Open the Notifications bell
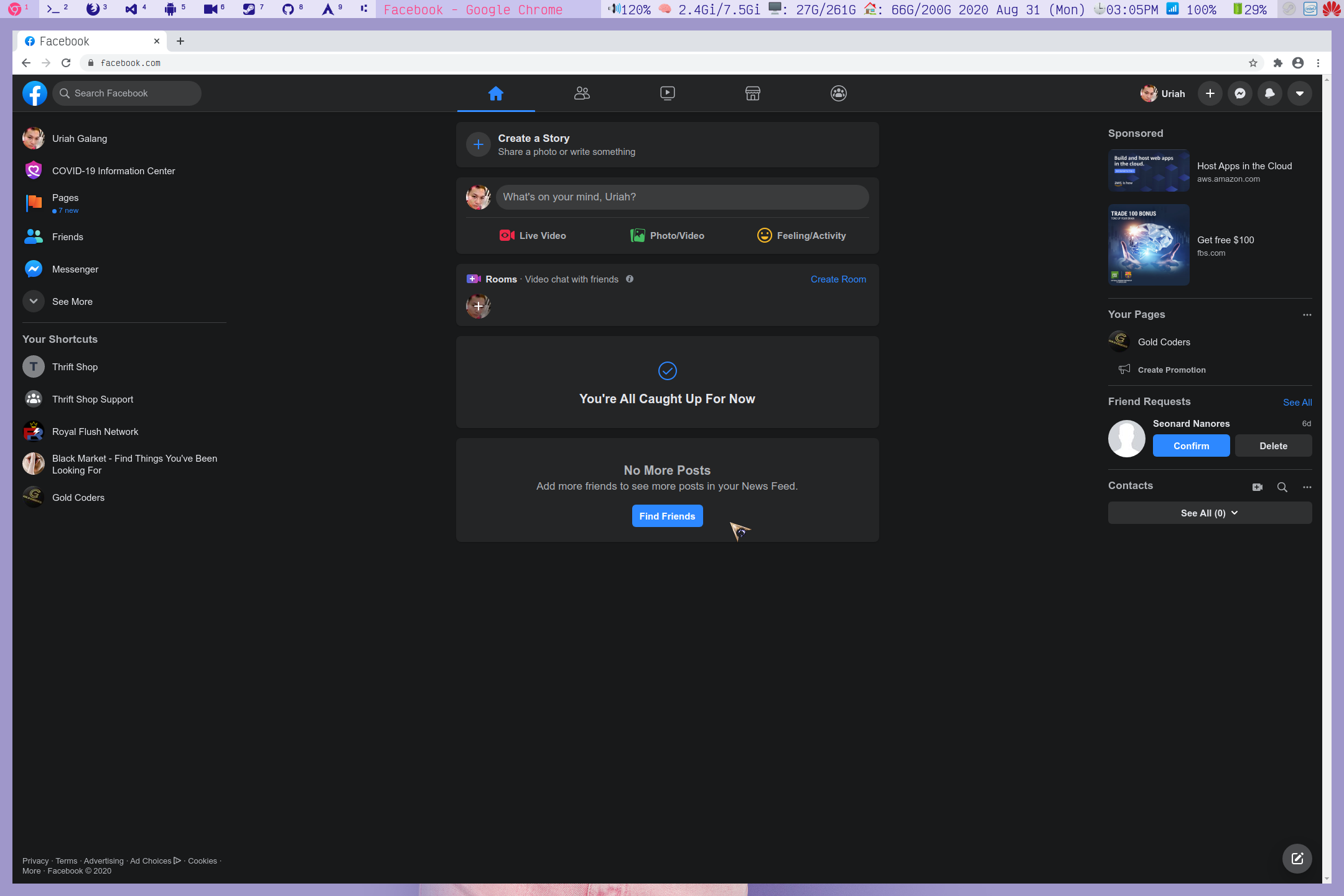The height and width of the screenshot is (896, 1344). 1270,93
